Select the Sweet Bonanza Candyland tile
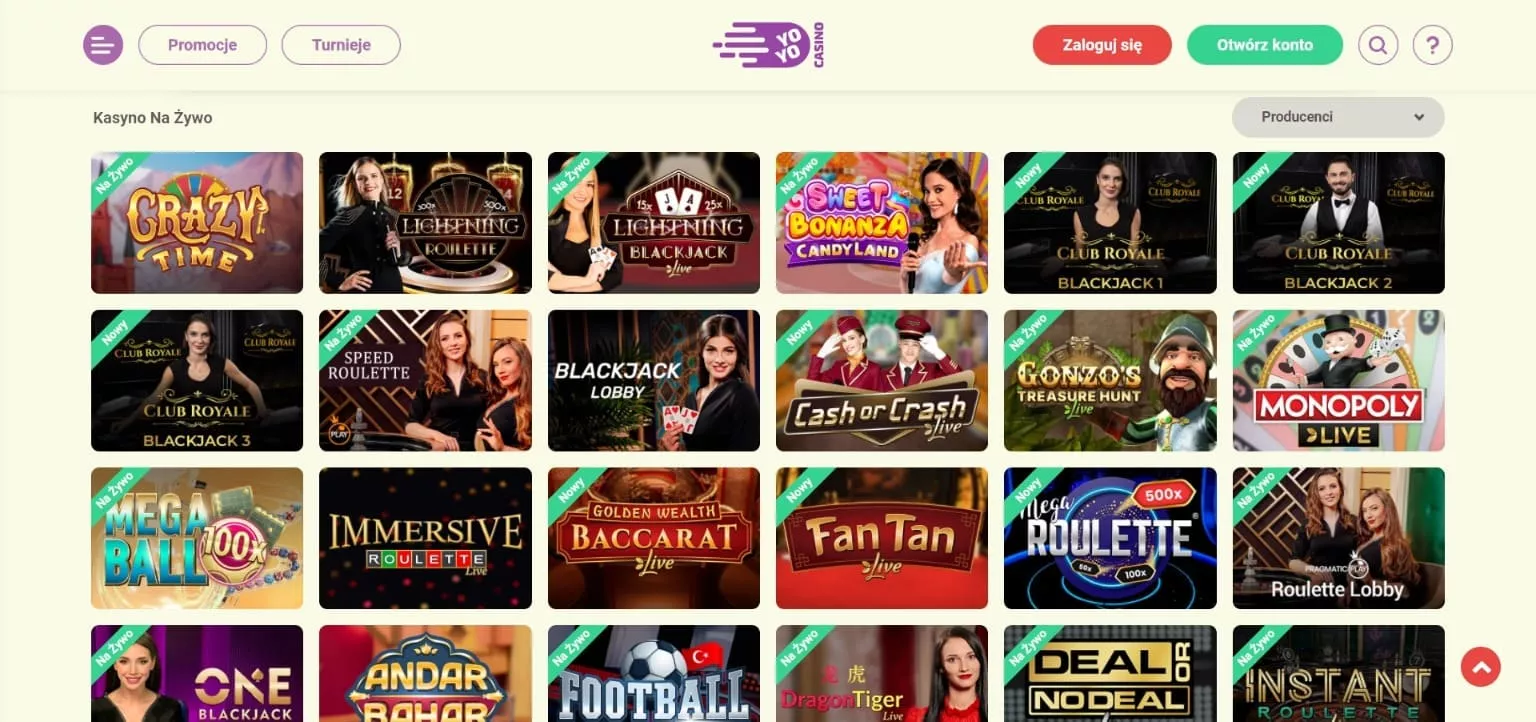 click(x=882, y=223)
